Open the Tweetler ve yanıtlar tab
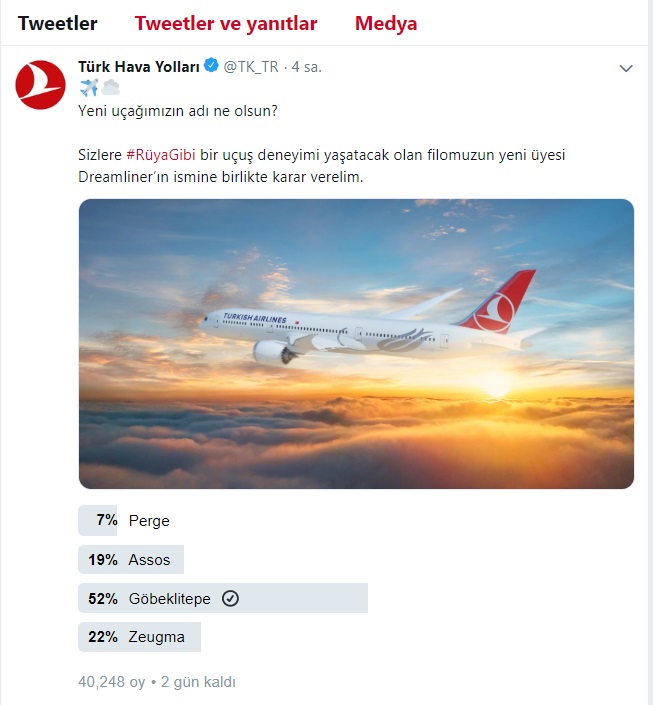Image resolution: width=653 pixels, height=705 pixels. tap(226, 23)
